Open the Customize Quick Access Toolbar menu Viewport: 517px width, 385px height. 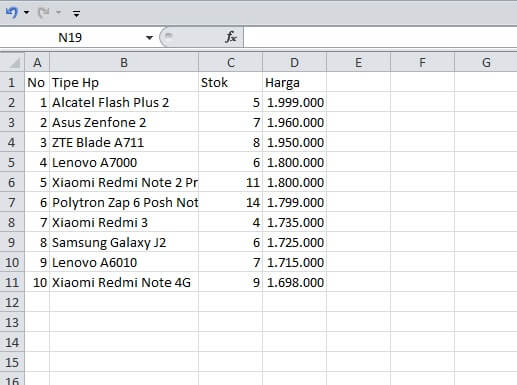coord(76,13)
